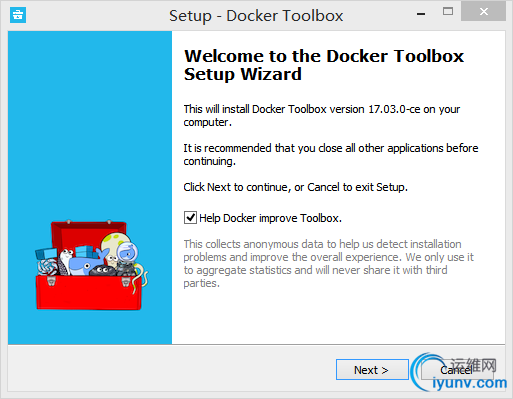Click the black blob character with eyes
This screenshot has height=399, width=513.
pos(103,270)
